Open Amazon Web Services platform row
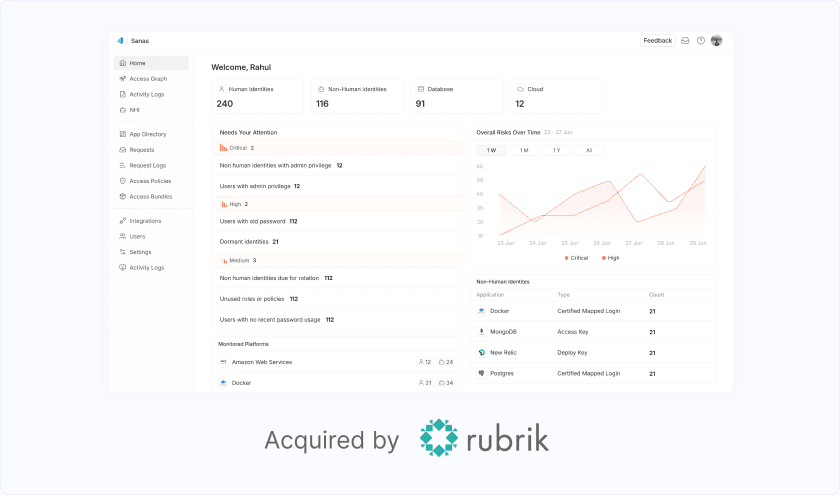The image size is (840, 496). tap(337, 362)
